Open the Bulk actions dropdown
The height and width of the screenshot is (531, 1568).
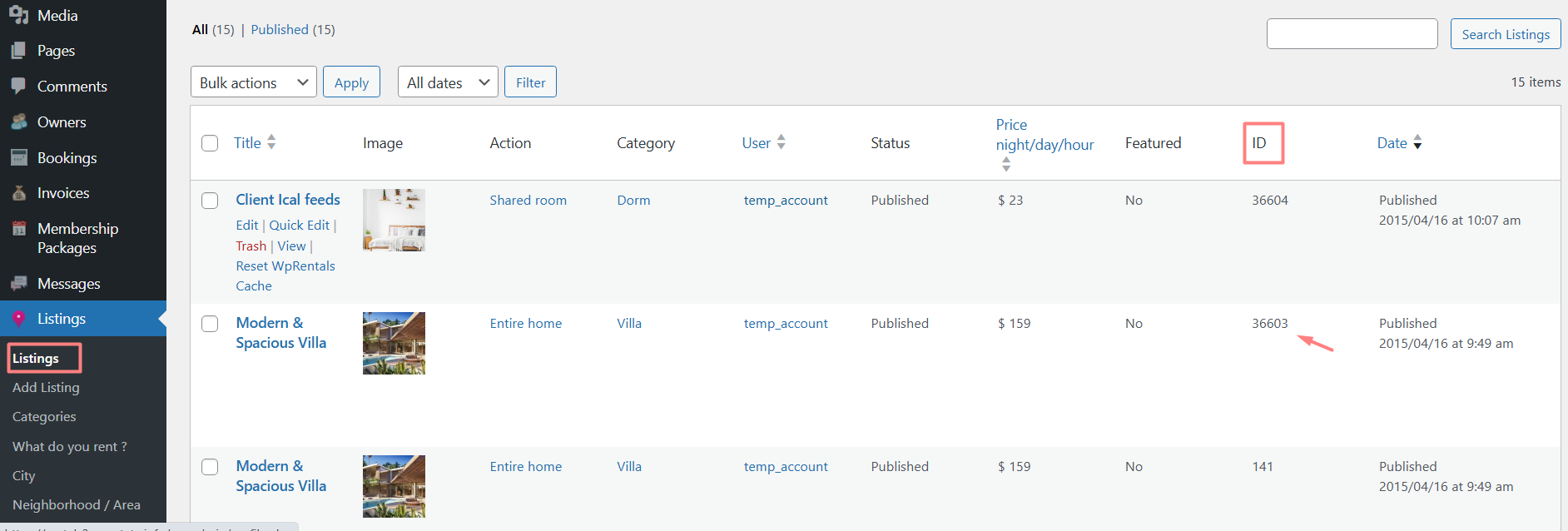(253, 82)
